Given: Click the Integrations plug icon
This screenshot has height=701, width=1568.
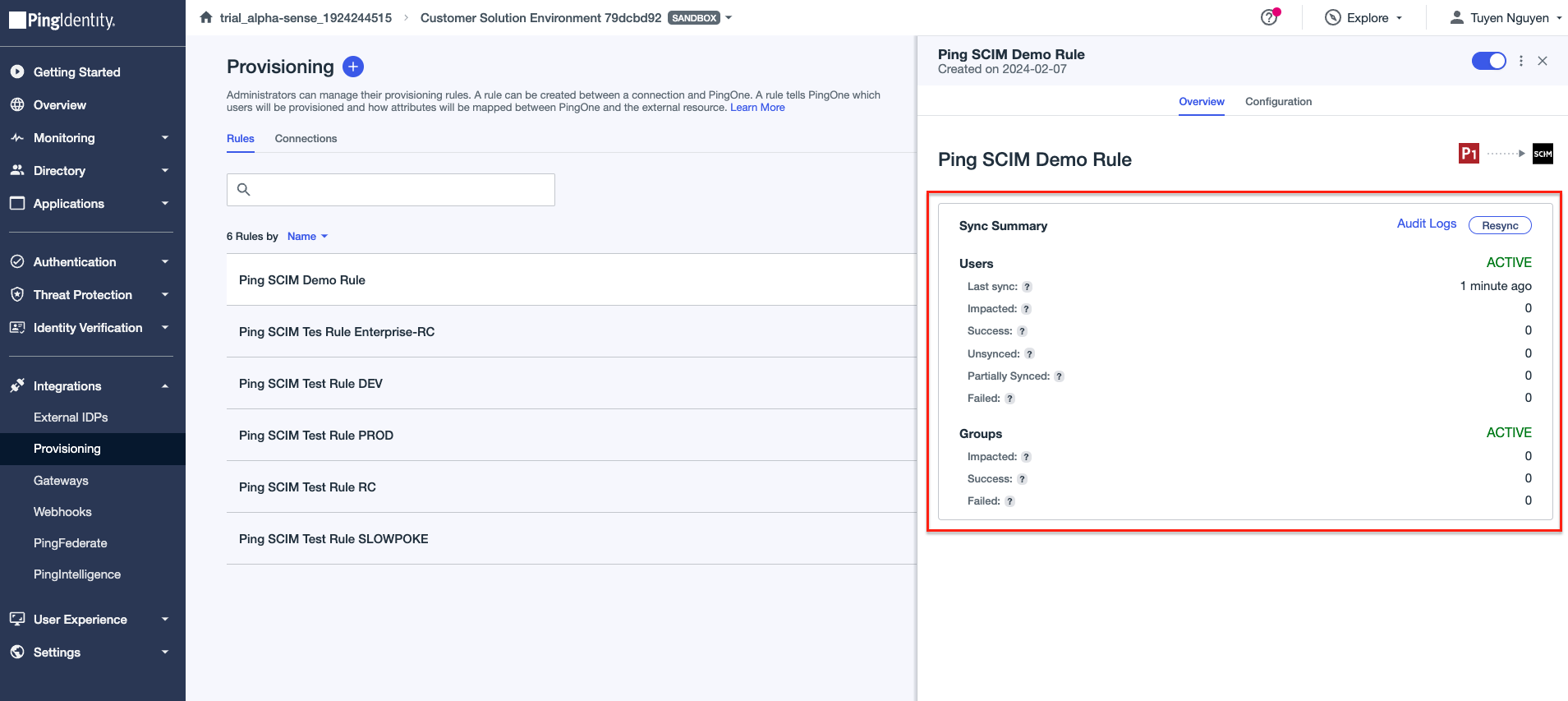Looking at the screenshot, I should click(x=17, y=385).
